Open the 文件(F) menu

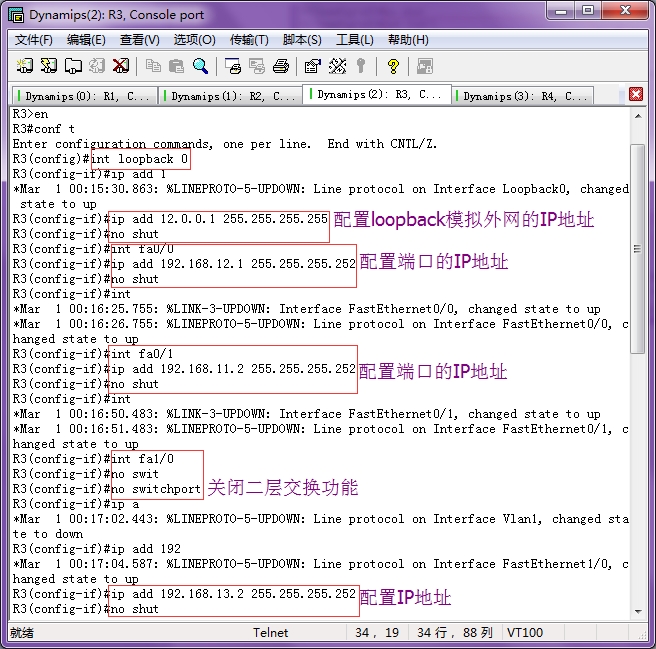tap(33, 40)
